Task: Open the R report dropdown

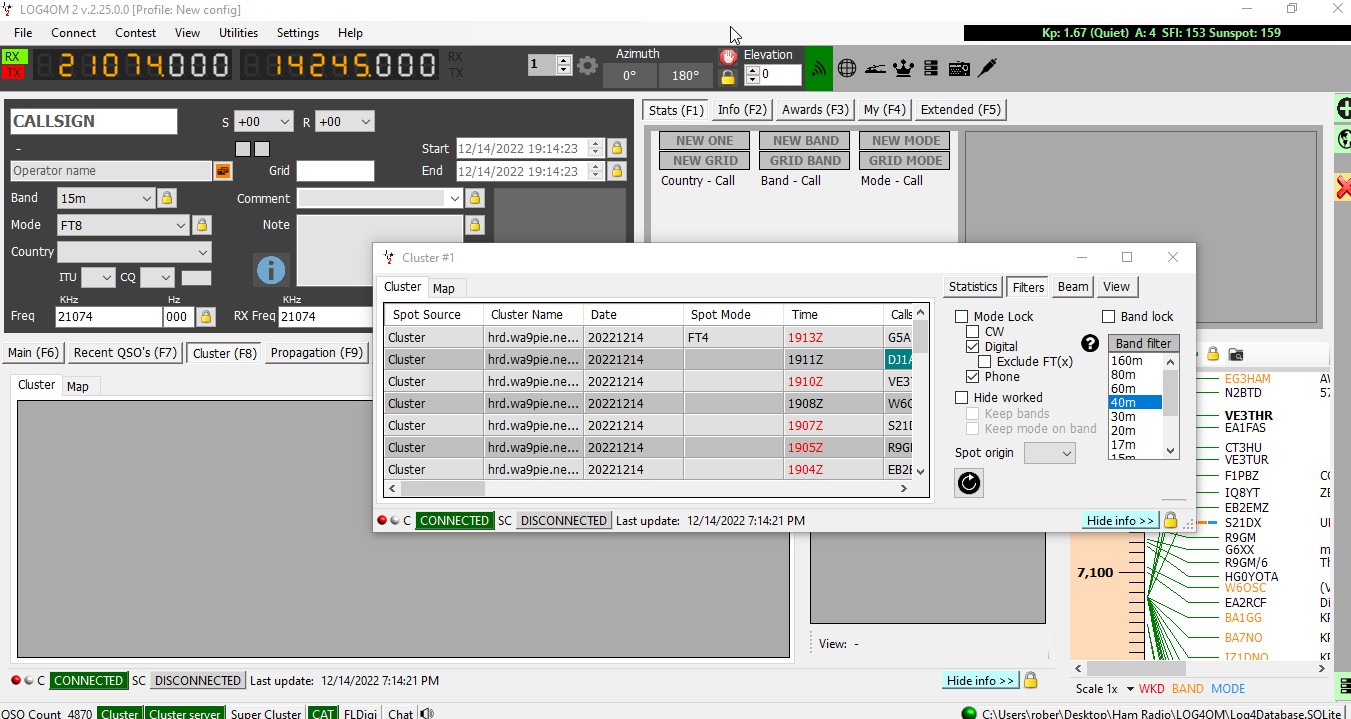Action: point(344,121)
